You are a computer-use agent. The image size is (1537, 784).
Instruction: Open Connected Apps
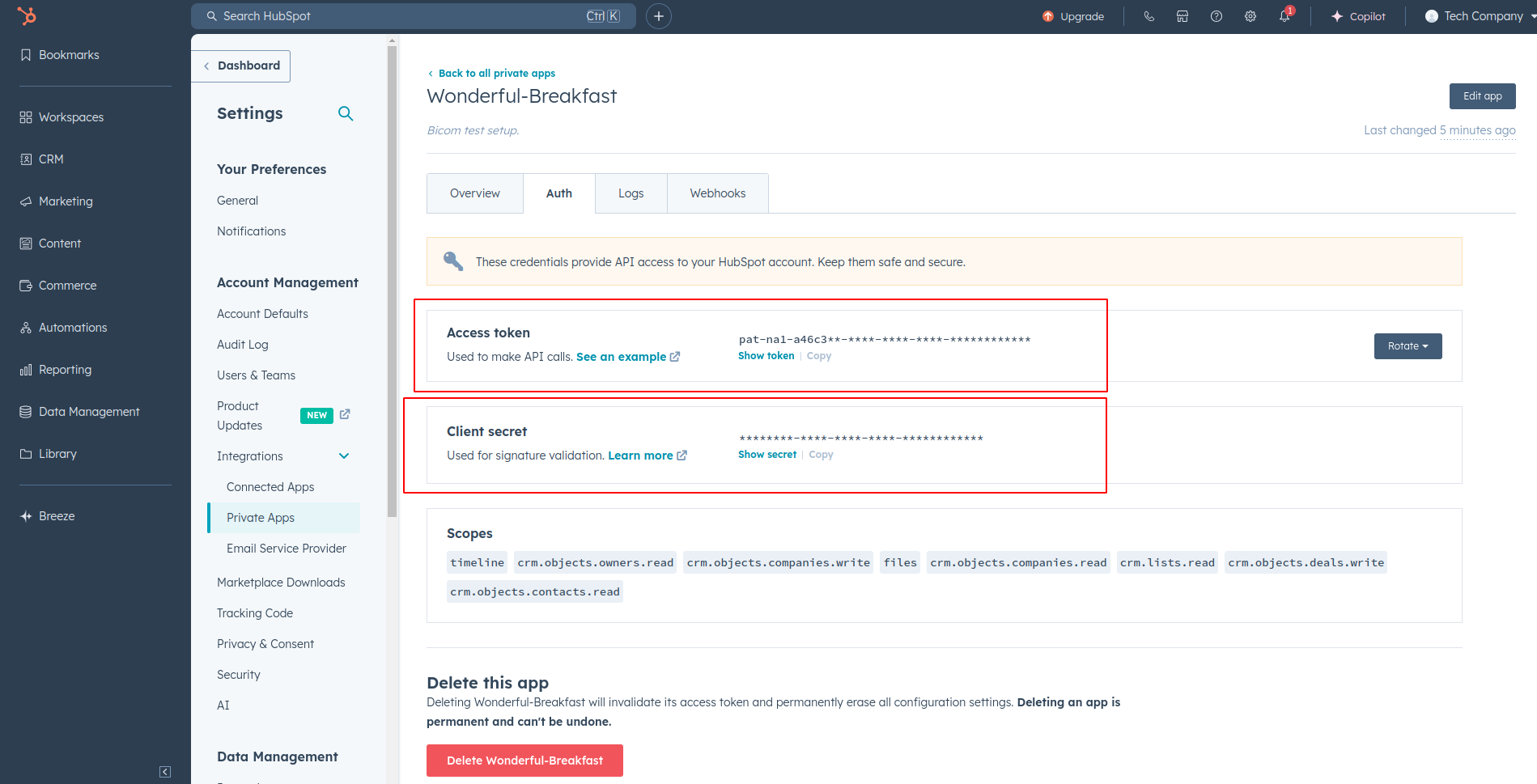270,487
